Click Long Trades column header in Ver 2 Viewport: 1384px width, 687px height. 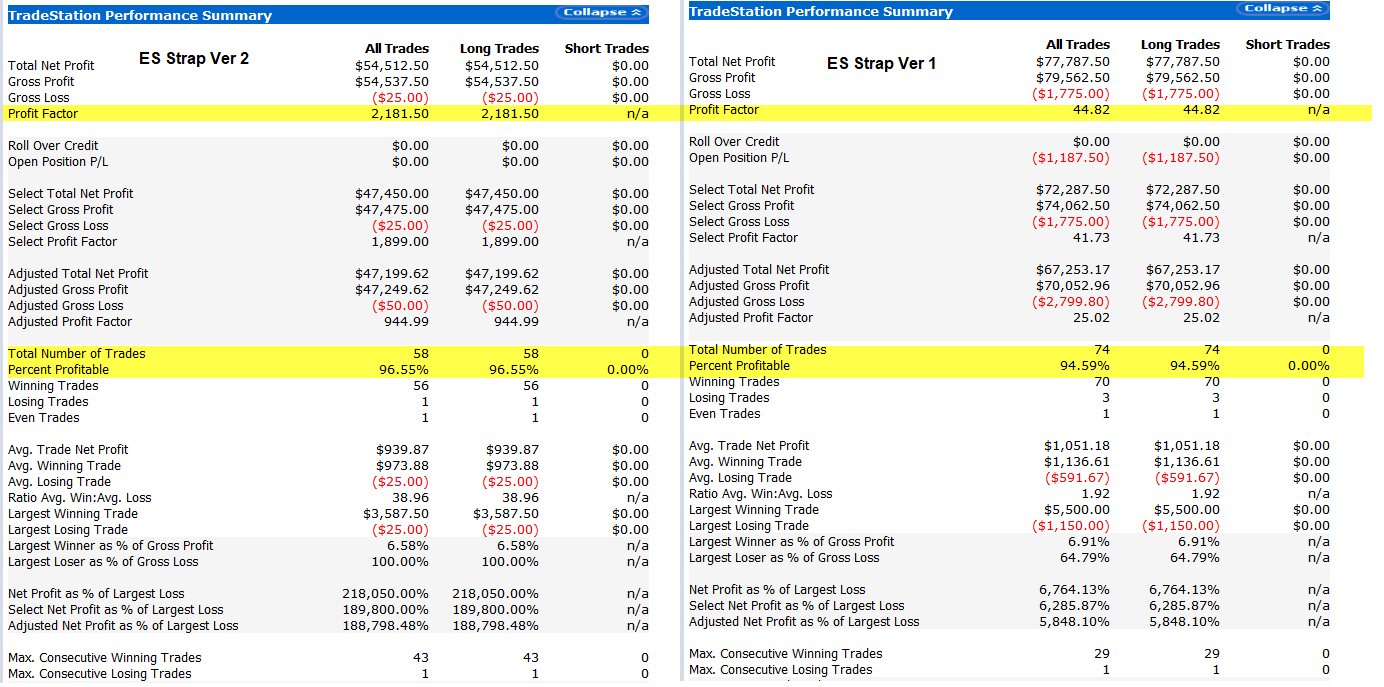499,48
